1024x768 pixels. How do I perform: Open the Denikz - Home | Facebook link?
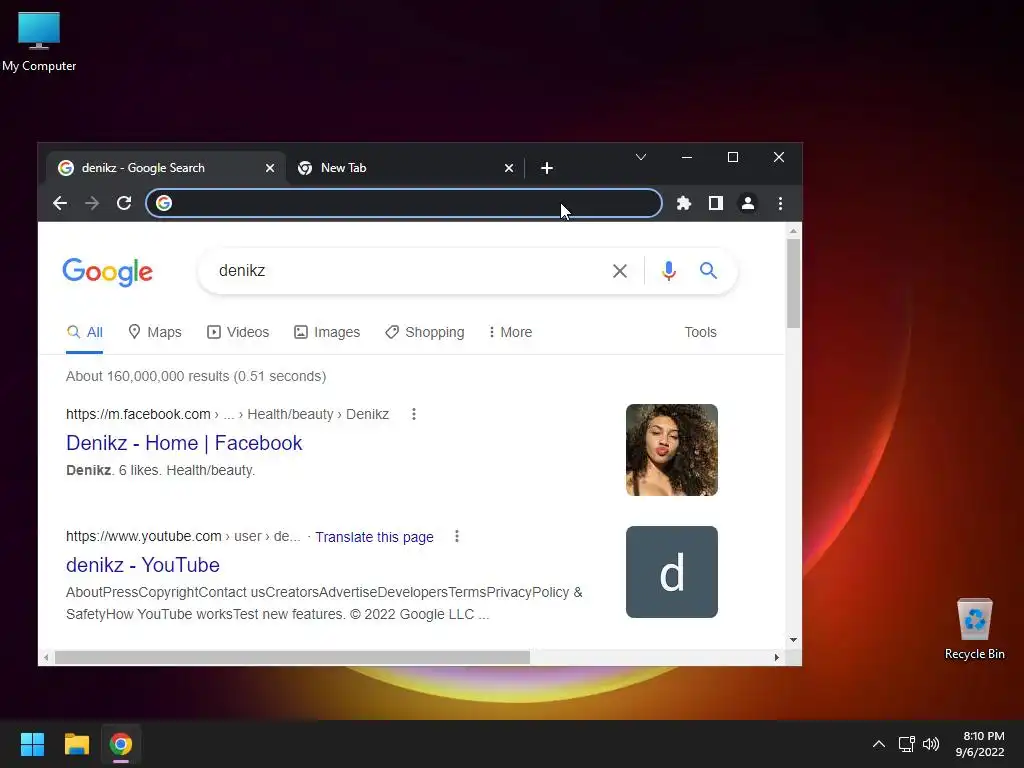(x=184, y=443)
